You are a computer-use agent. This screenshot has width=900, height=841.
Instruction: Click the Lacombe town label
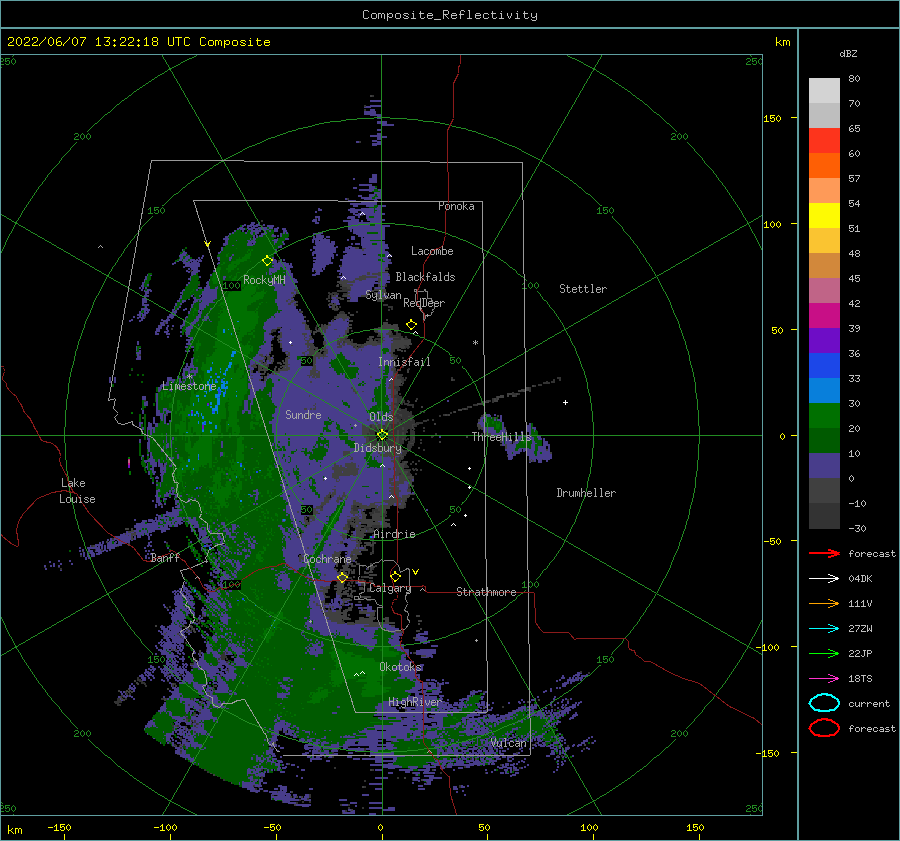point(432,251)
